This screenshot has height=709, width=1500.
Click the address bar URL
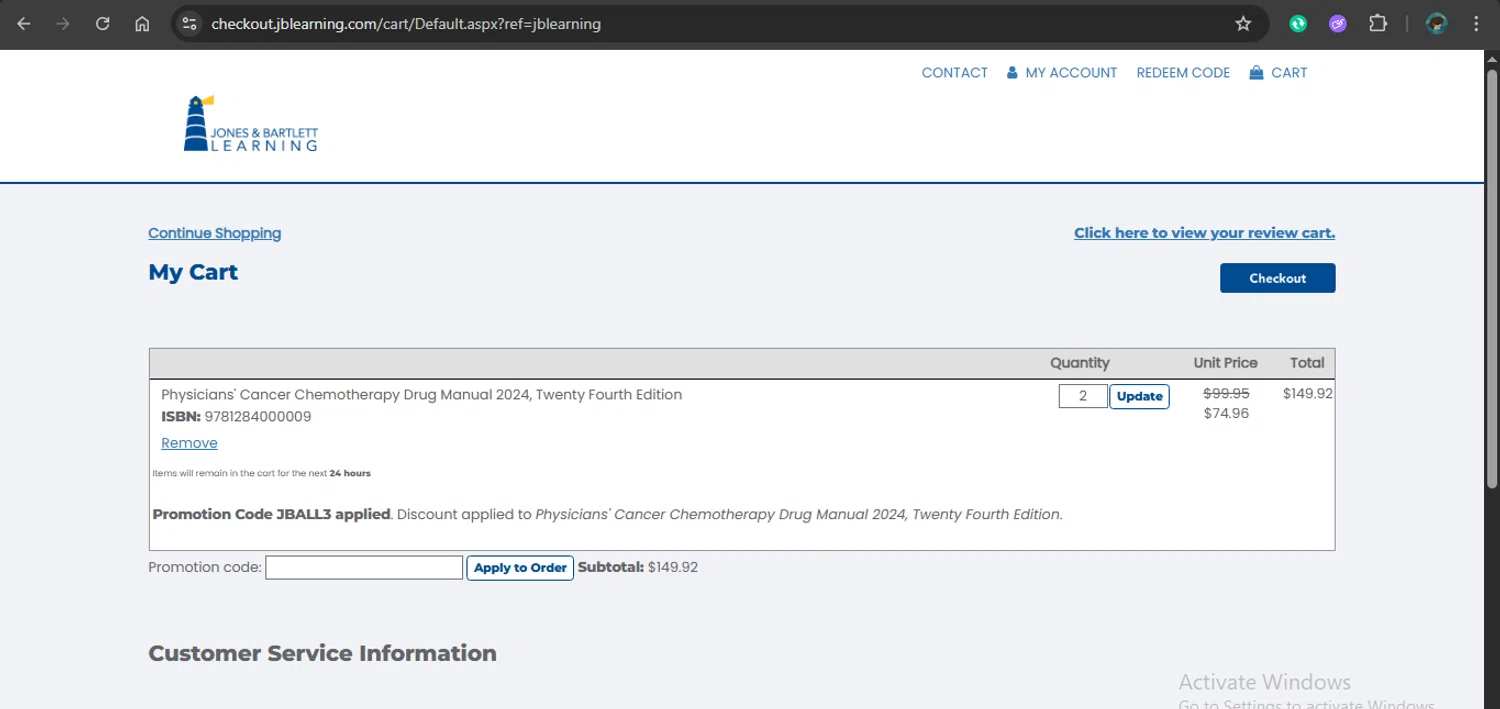[x=406, y=24]
